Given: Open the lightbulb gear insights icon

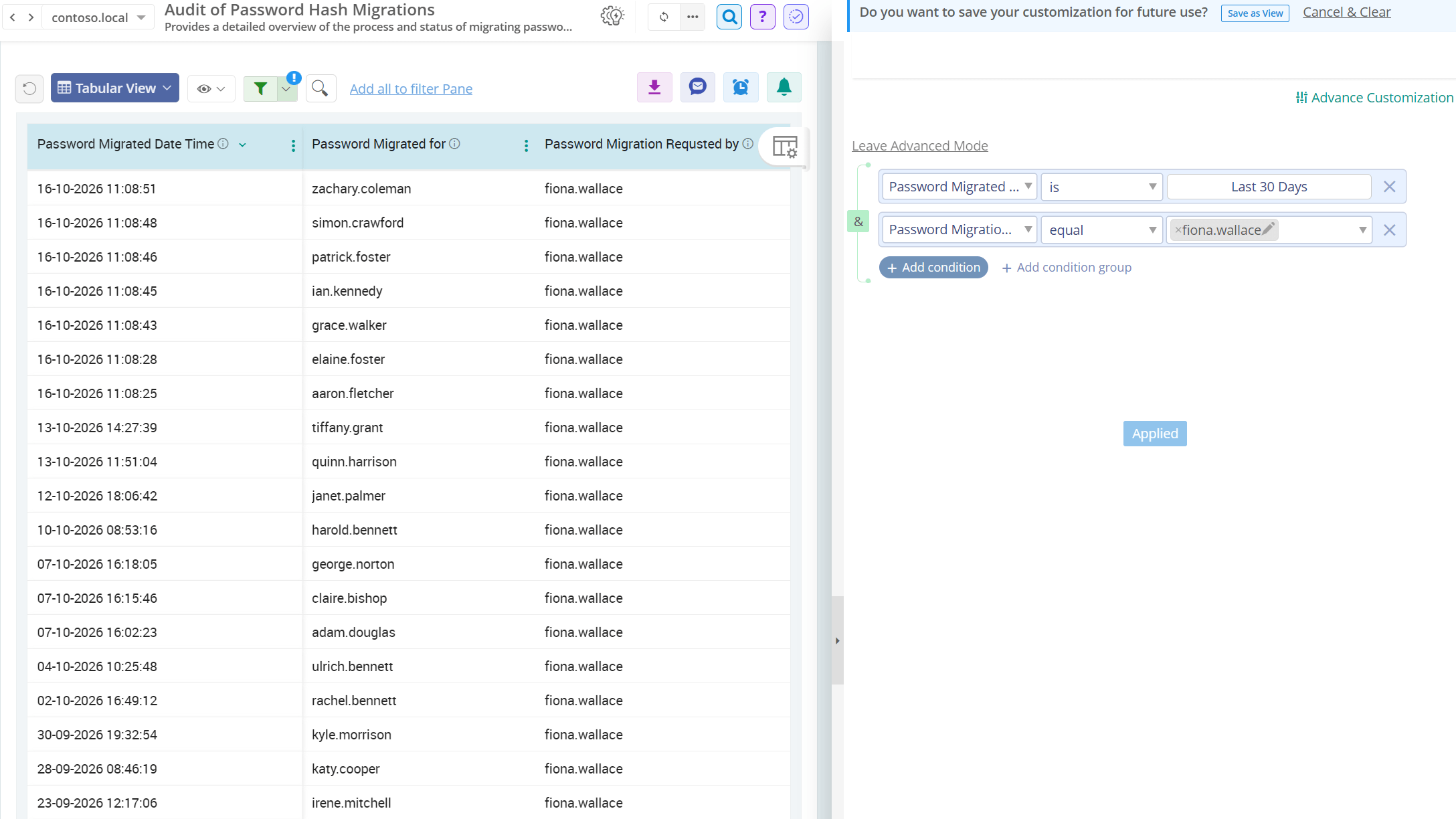Looking at the screenshot, I should [612, 16].
